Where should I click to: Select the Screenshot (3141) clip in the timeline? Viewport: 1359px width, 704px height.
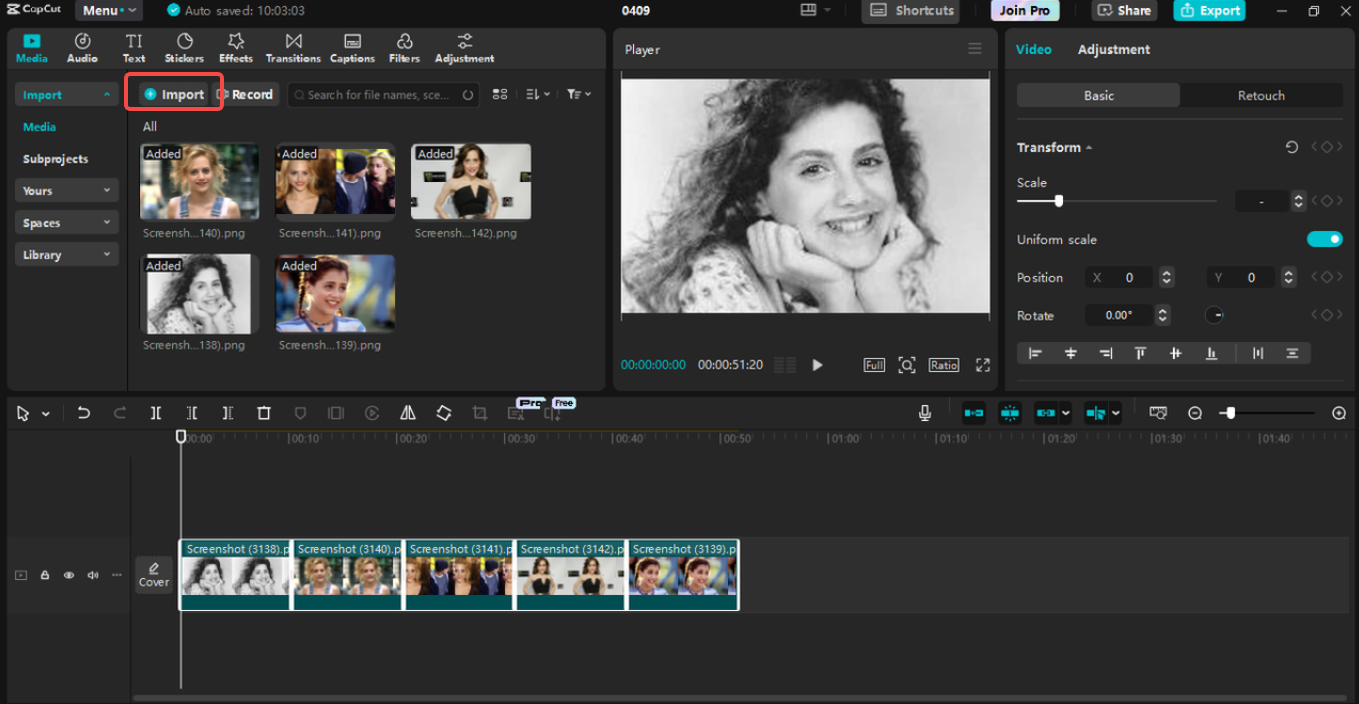click(x=458, y=575)
